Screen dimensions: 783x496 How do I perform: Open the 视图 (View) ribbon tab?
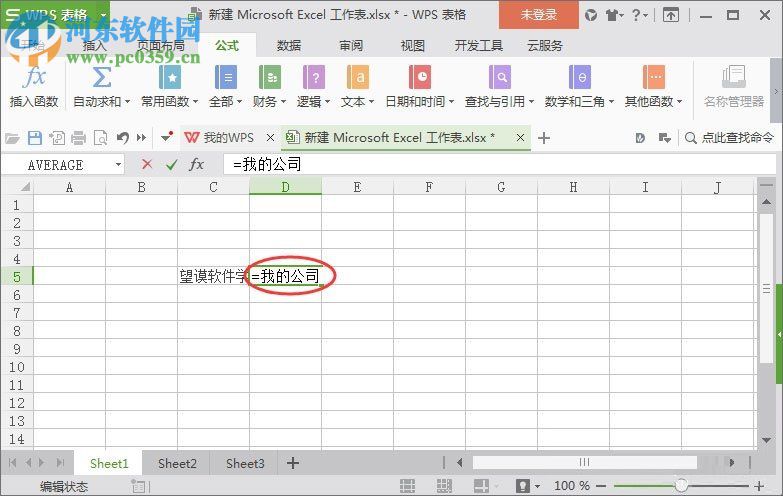coord(413,46)
